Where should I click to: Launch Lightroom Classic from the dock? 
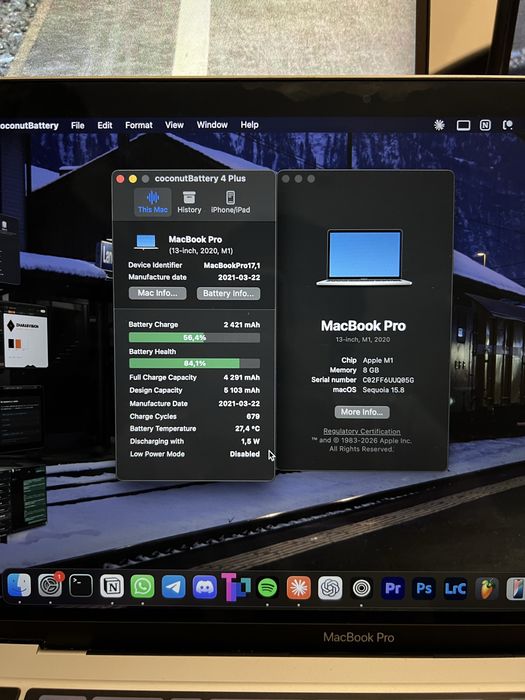(455, 589)
